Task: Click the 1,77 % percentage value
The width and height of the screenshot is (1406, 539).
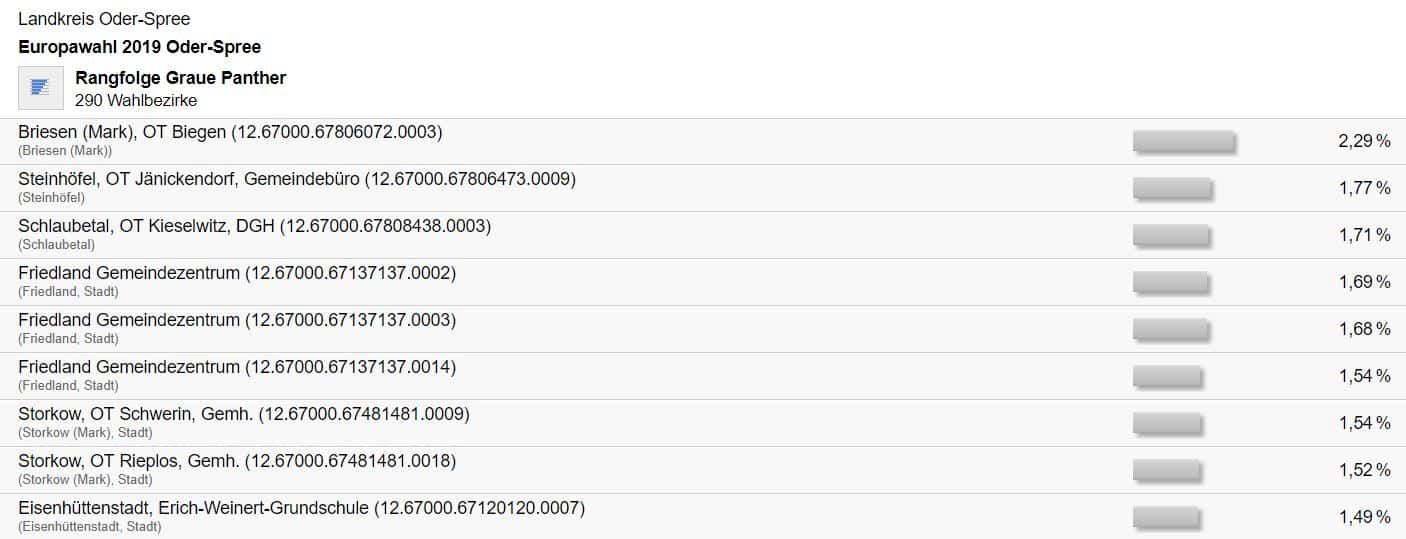Action: (x=1364, y=189)
